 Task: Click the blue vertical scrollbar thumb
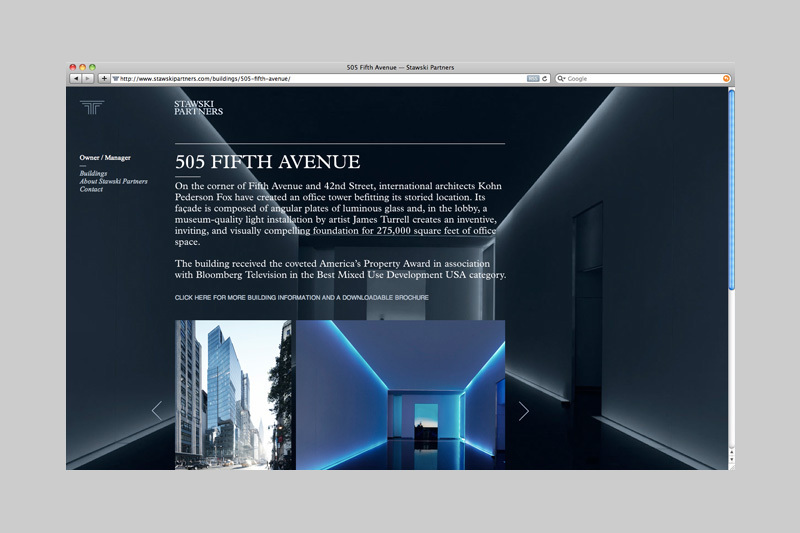(x=731, y=190)
